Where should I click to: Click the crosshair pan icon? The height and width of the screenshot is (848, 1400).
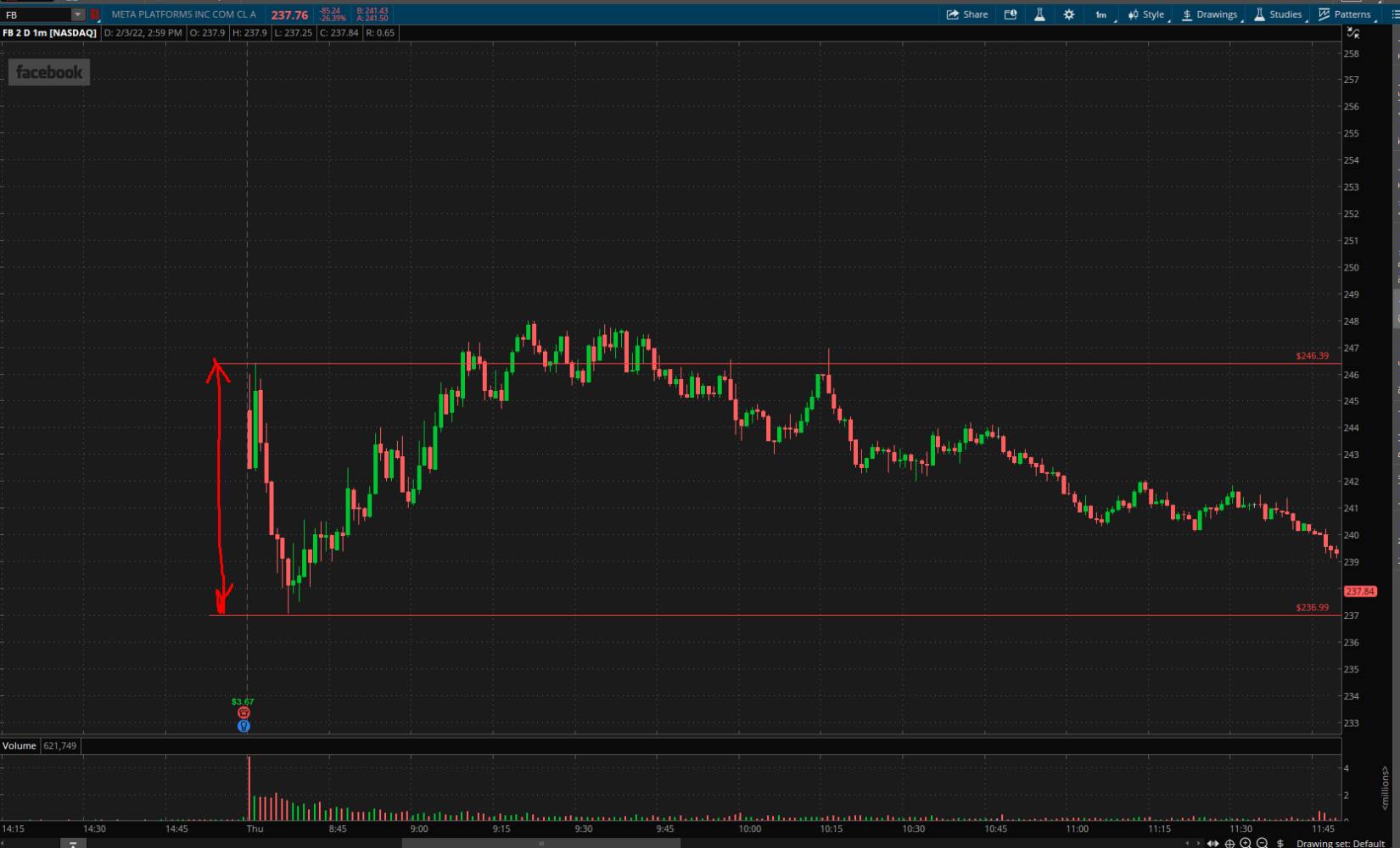[x=1229, y=843]
